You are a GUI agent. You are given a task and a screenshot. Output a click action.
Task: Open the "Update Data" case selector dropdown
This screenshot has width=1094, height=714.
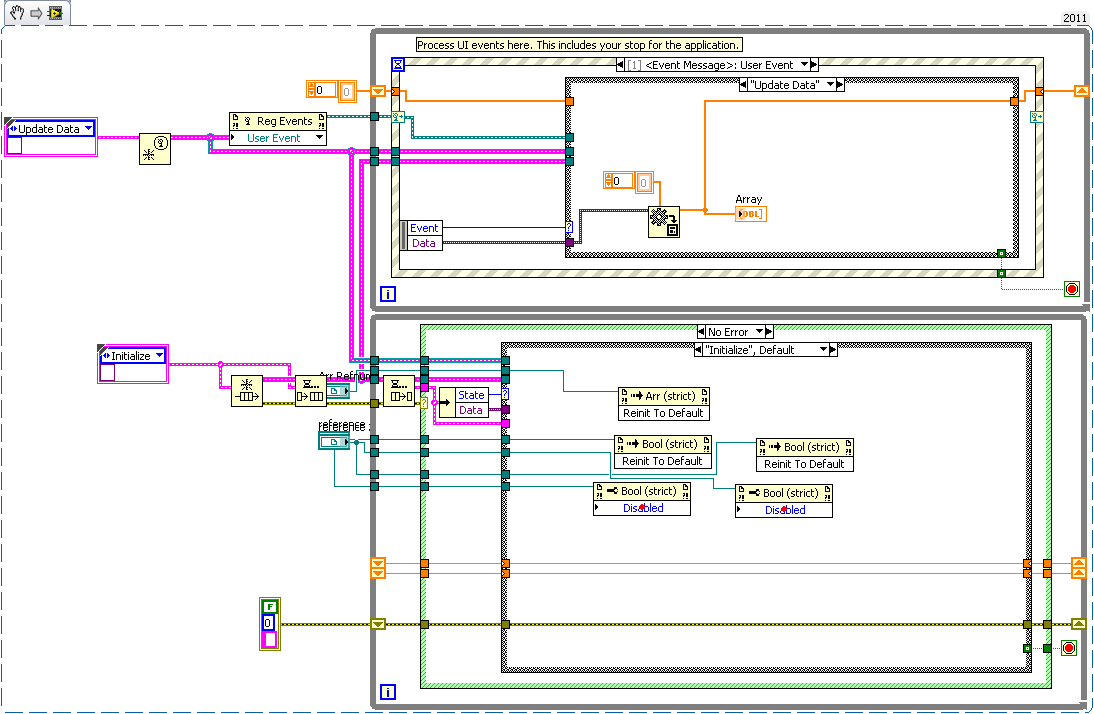(830, 84)
